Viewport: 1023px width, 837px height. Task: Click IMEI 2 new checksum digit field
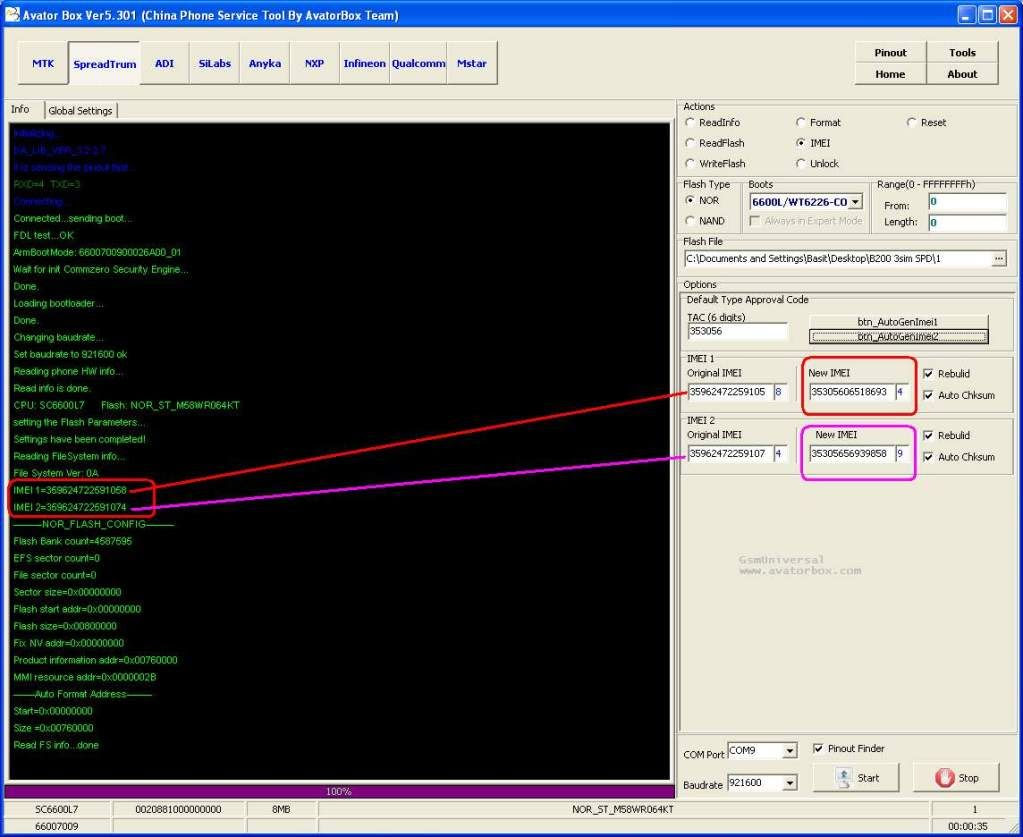pyautogui.click(x=902, y=453)
